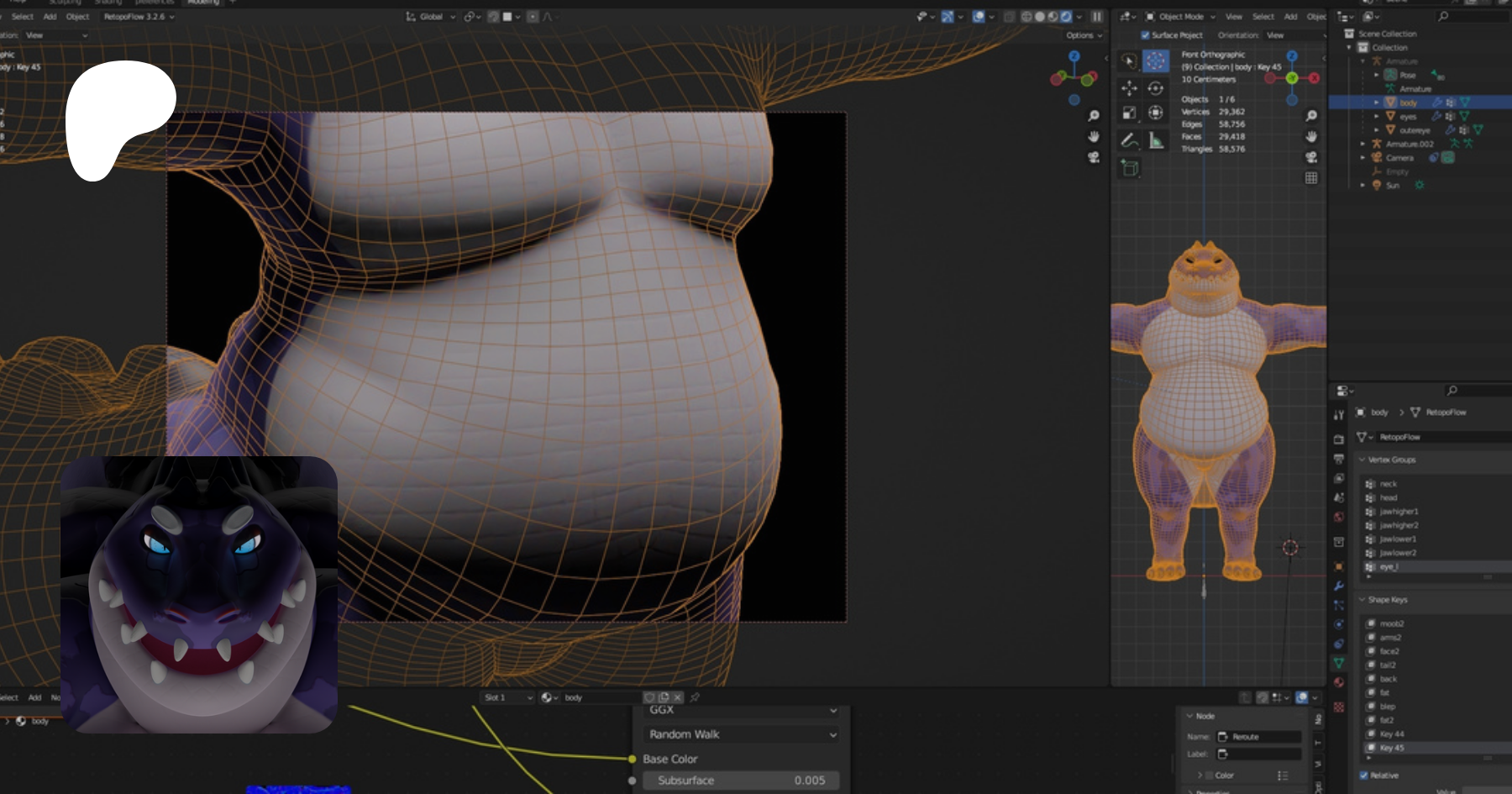Uncheck the Surface Project checkbox
Screen dimensions: 1512x794
click(1145, 35)
